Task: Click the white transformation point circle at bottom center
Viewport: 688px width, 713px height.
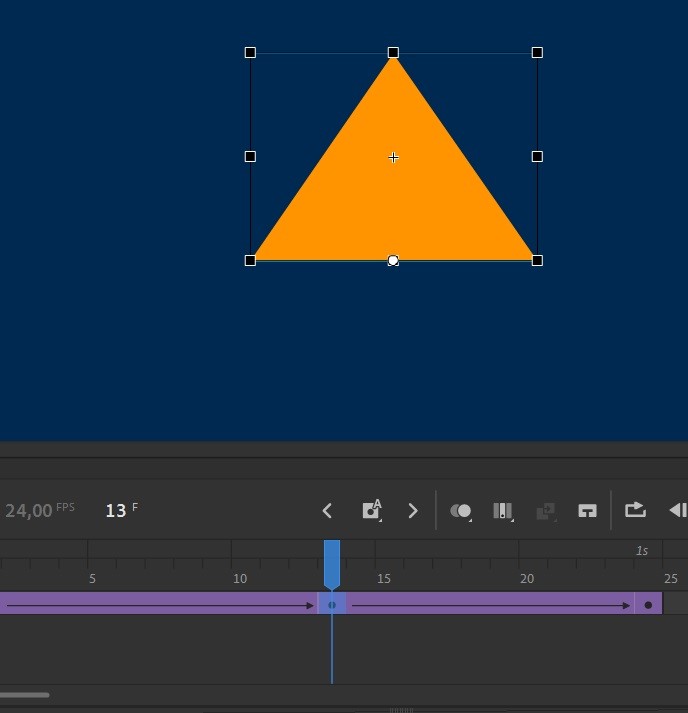Action: tap(393, 261)
